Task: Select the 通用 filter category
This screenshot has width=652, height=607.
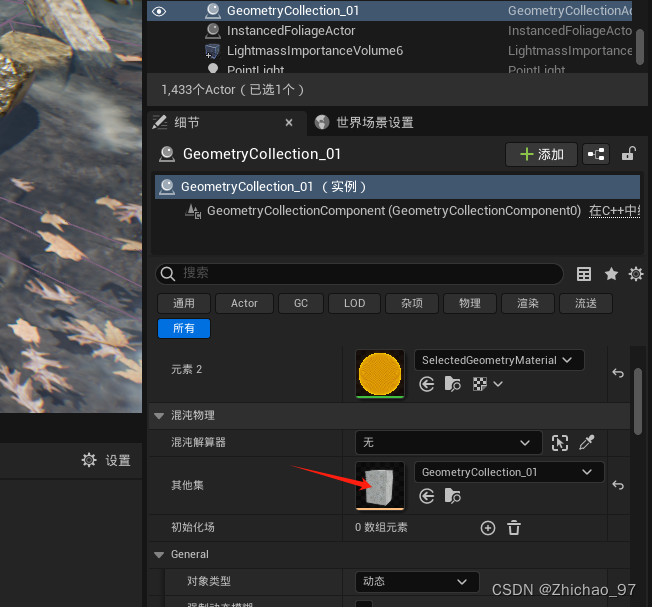Action: tap(184, 304)
